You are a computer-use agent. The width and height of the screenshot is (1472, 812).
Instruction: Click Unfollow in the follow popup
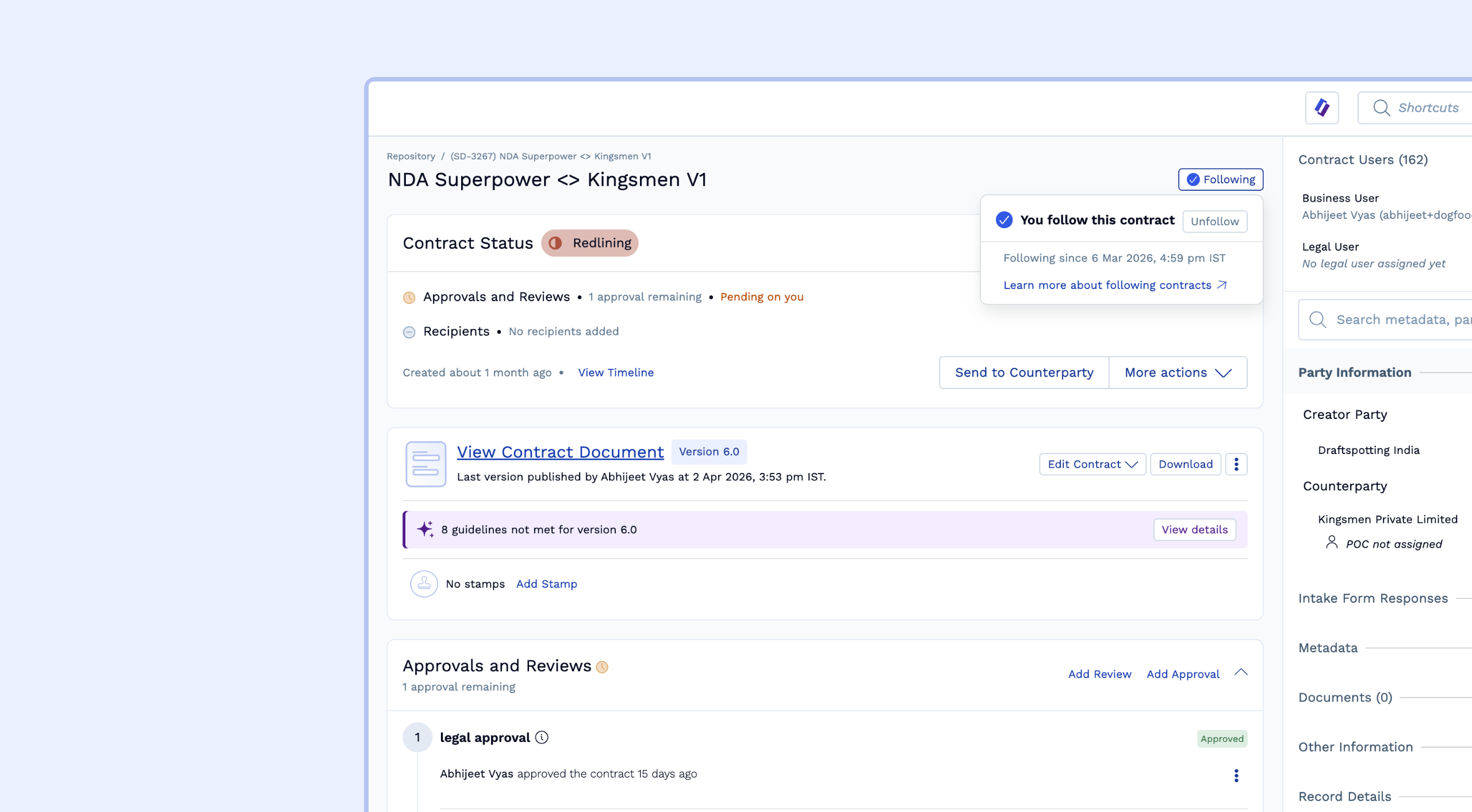(x=1214, y=221)
